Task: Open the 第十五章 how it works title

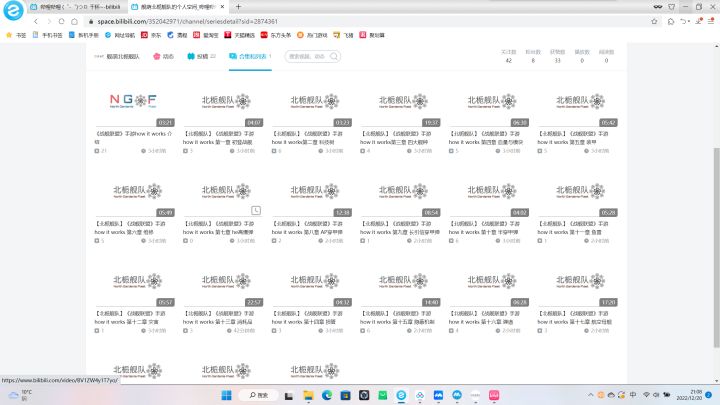Action: click(x=398, y=317)
